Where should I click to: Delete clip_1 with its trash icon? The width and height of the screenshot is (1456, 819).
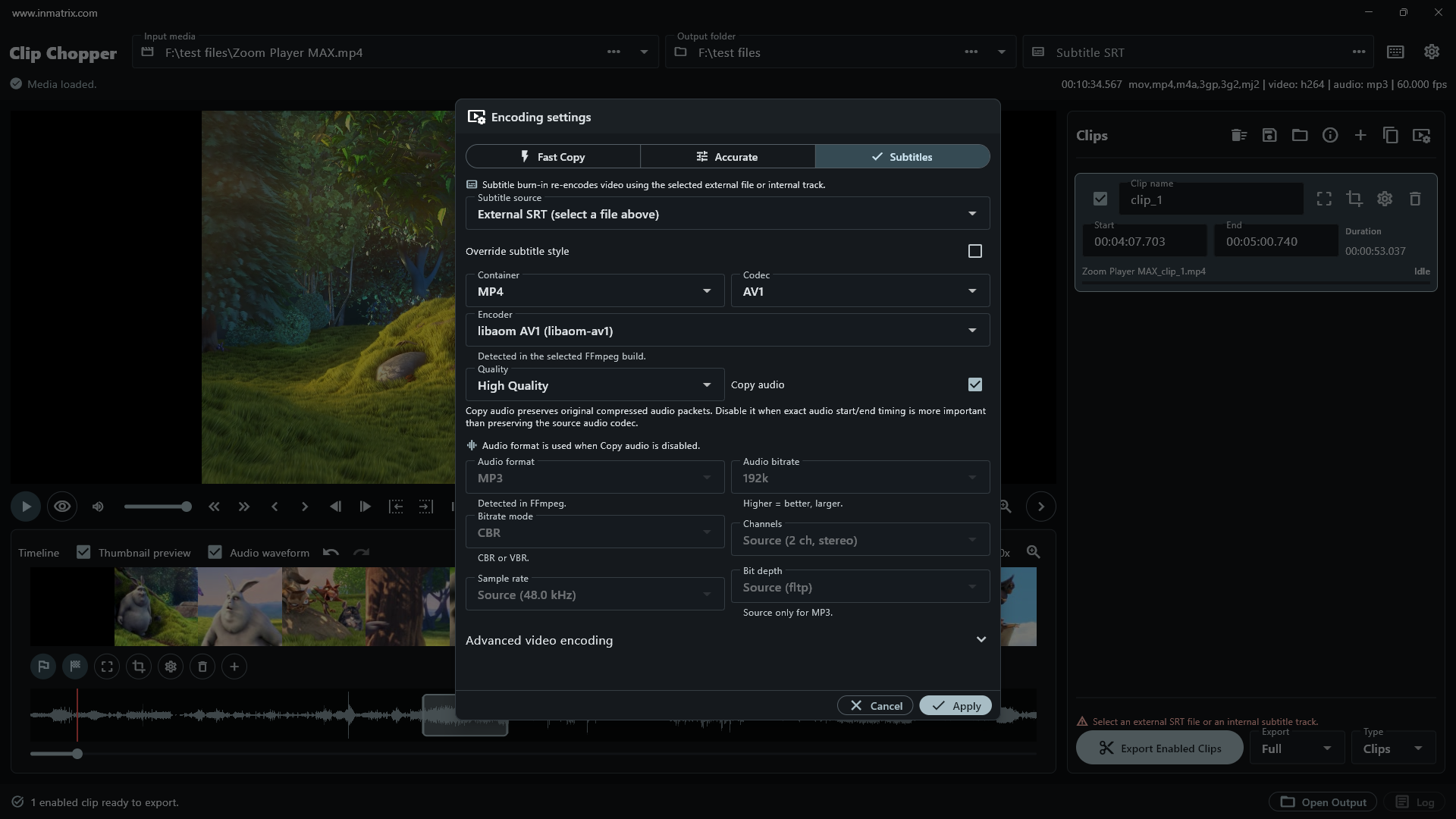click(1415, 199)
